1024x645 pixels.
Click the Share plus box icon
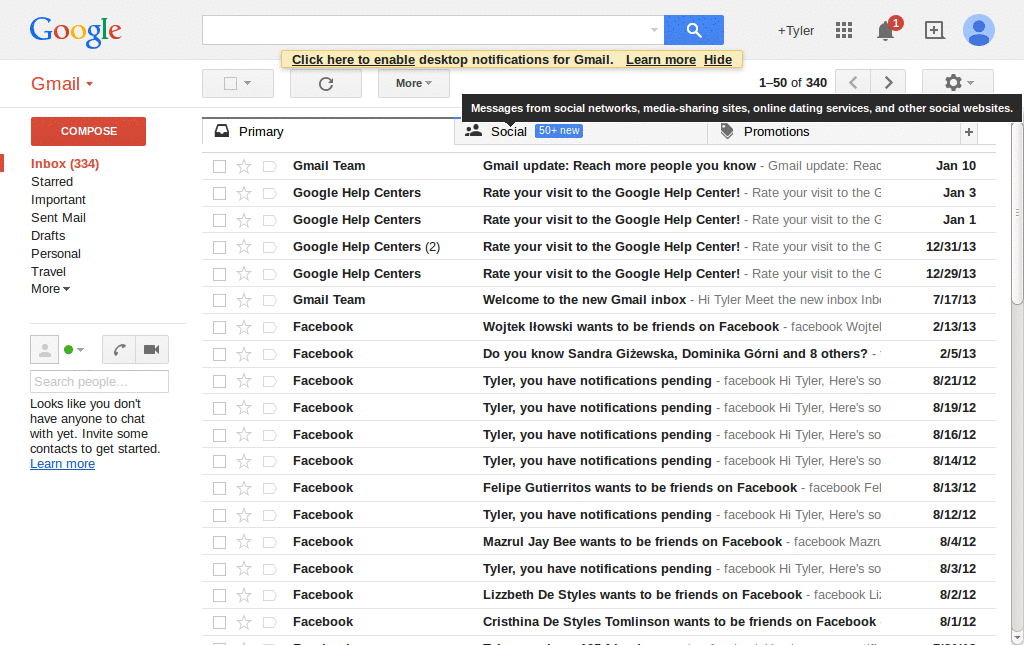935,30
